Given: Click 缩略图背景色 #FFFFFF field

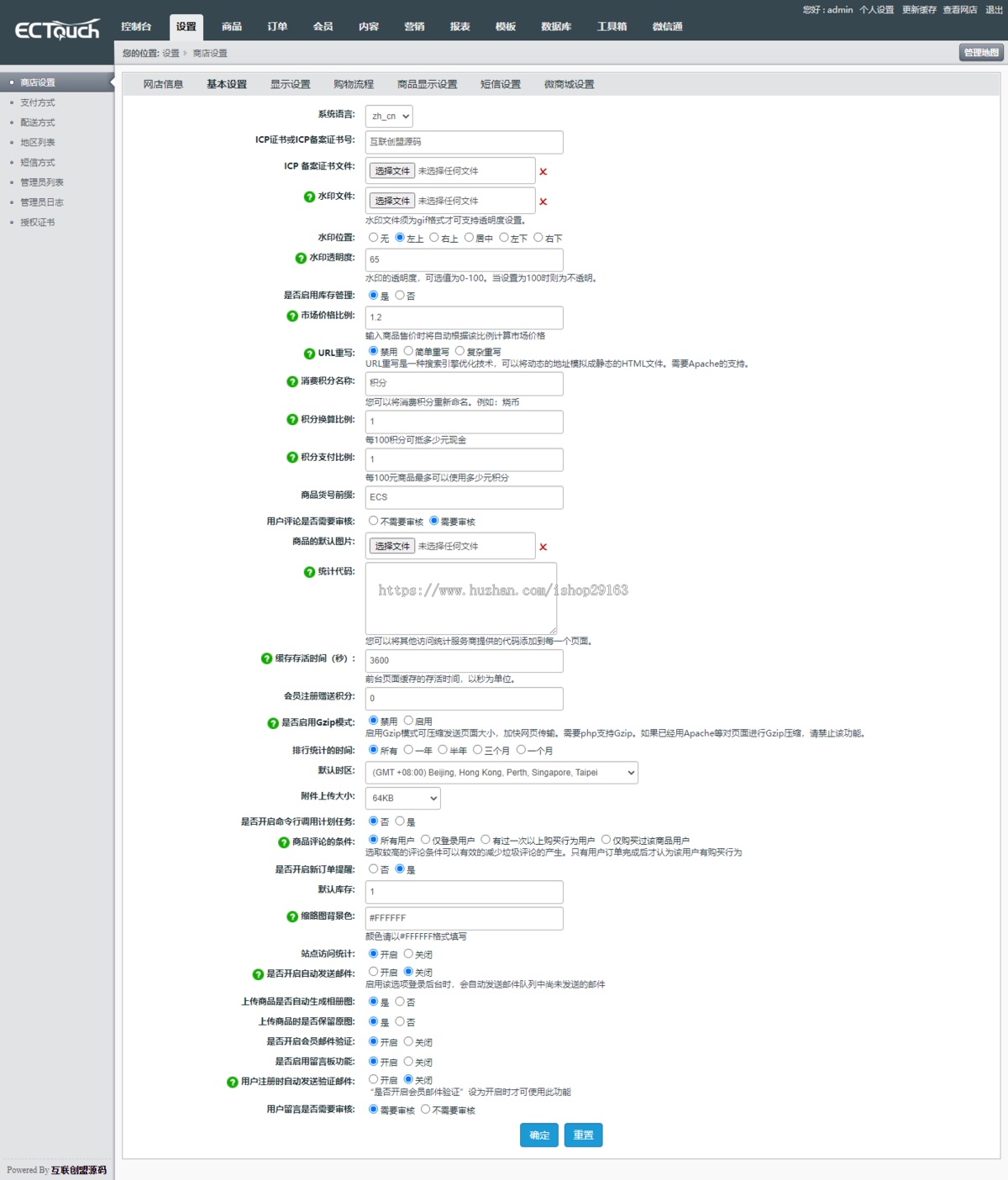Looking at the screenshot, I should coord(464,918).
